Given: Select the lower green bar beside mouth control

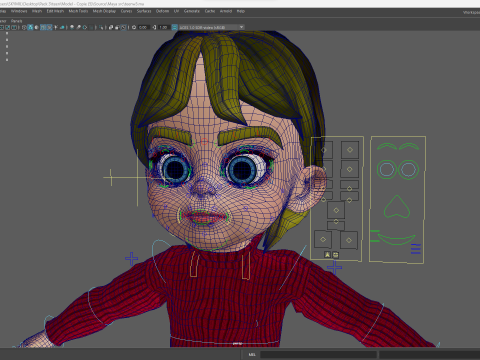Looking at the screenshot, I should tap(375, 241).
